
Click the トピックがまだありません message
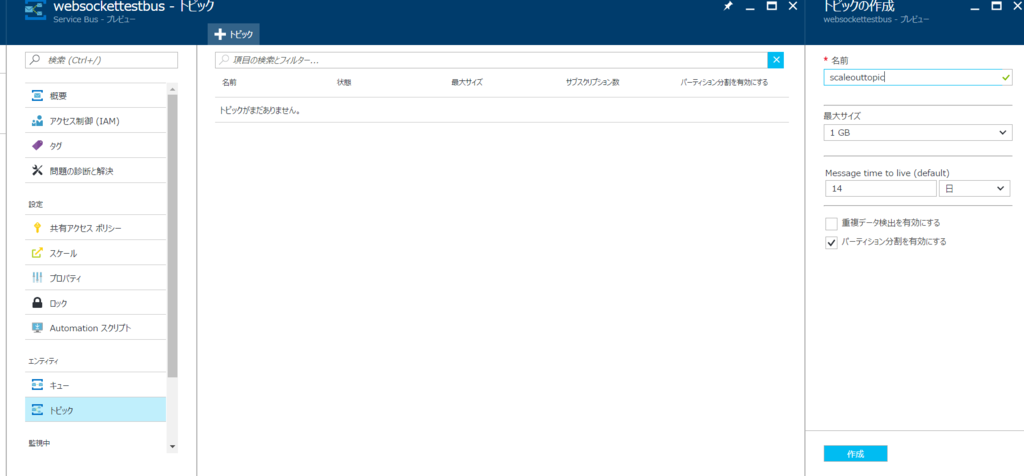[x=259, y=110]
